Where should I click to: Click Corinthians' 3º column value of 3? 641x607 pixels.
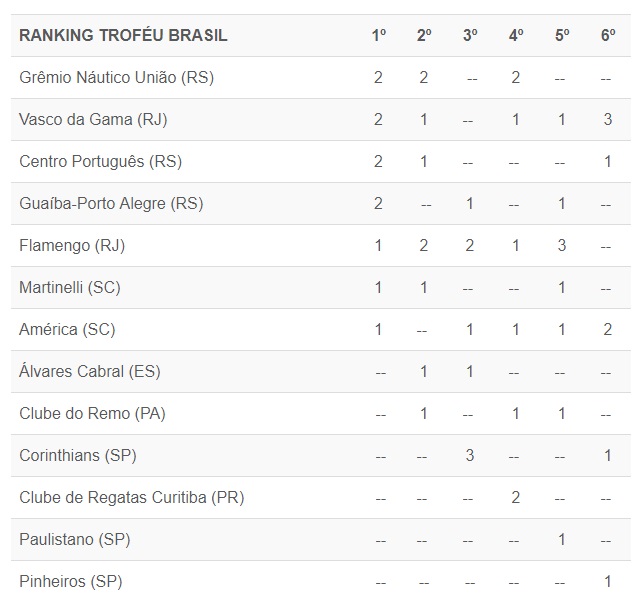(470, 456)
